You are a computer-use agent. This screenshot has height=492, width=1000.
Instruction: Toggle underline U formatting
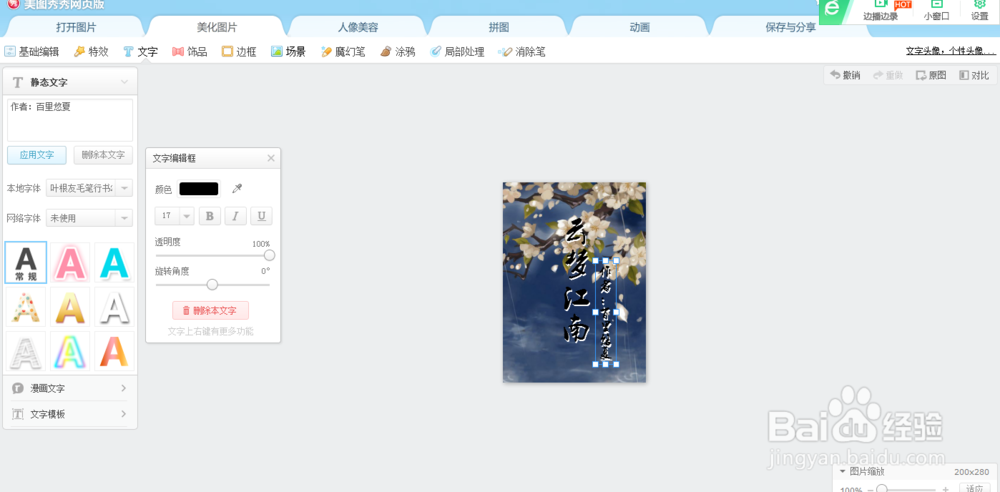pyautogui.click(x=261, y=216)
